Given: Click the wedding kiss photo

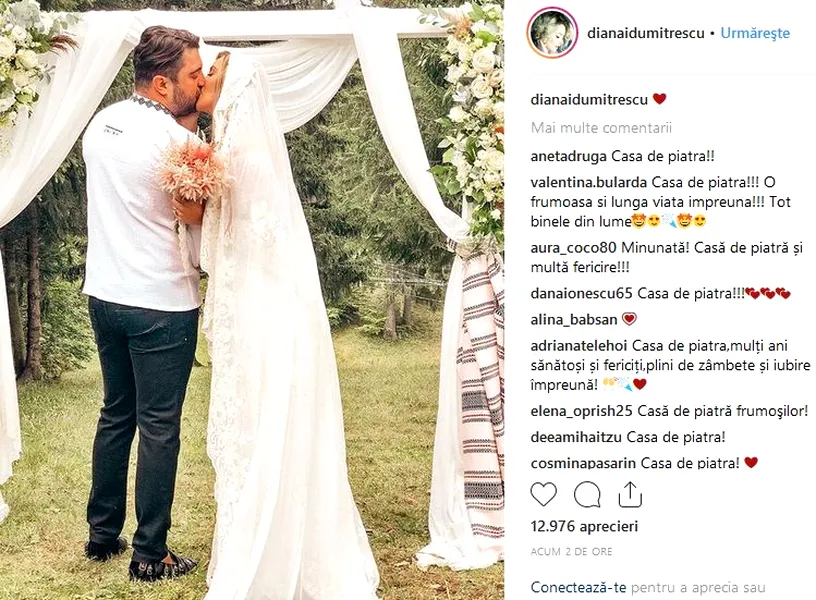Looking at the screenshot, I should [252, 300].
